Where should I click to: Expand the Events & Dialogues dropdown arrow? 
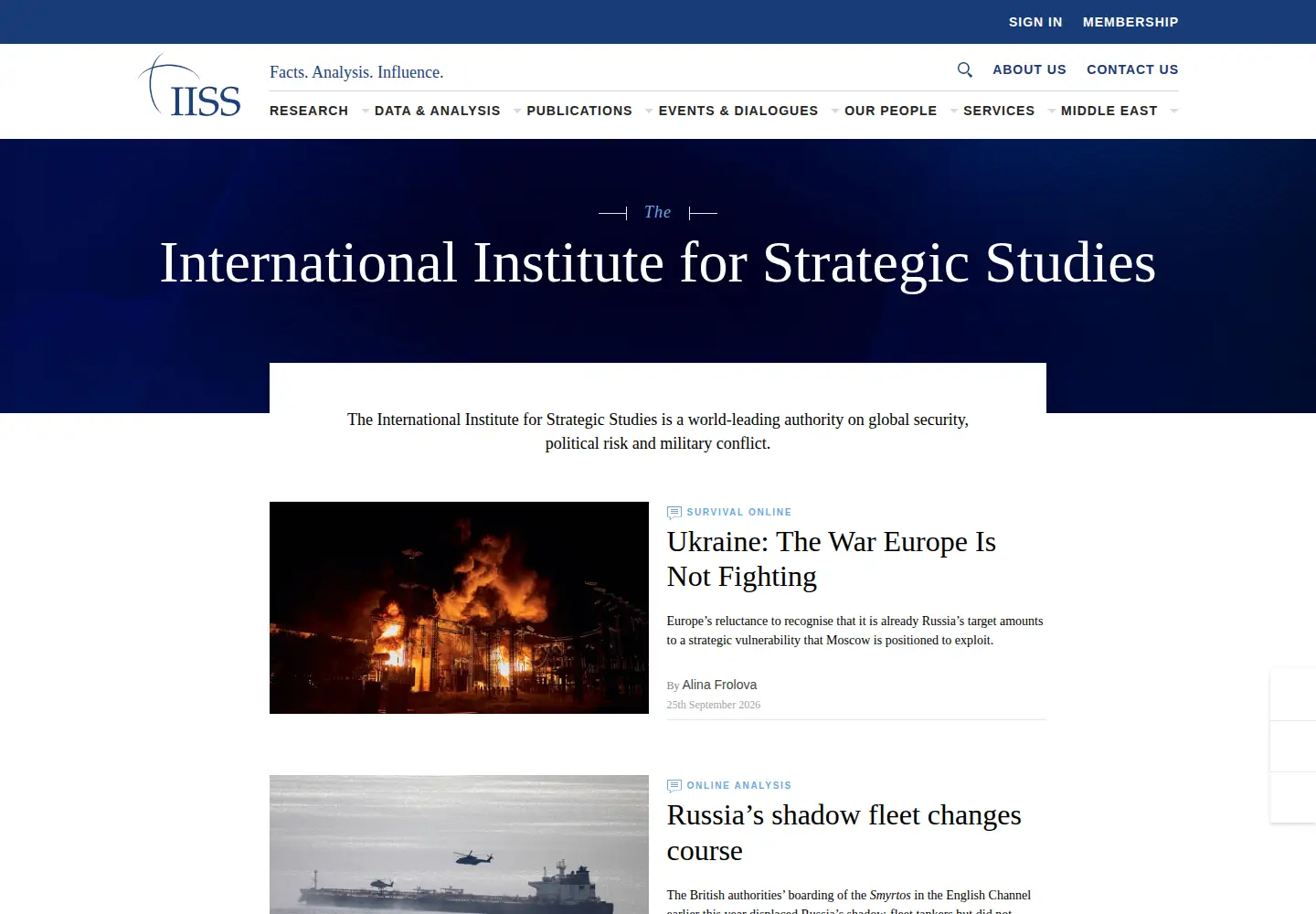tap(835, 112)
